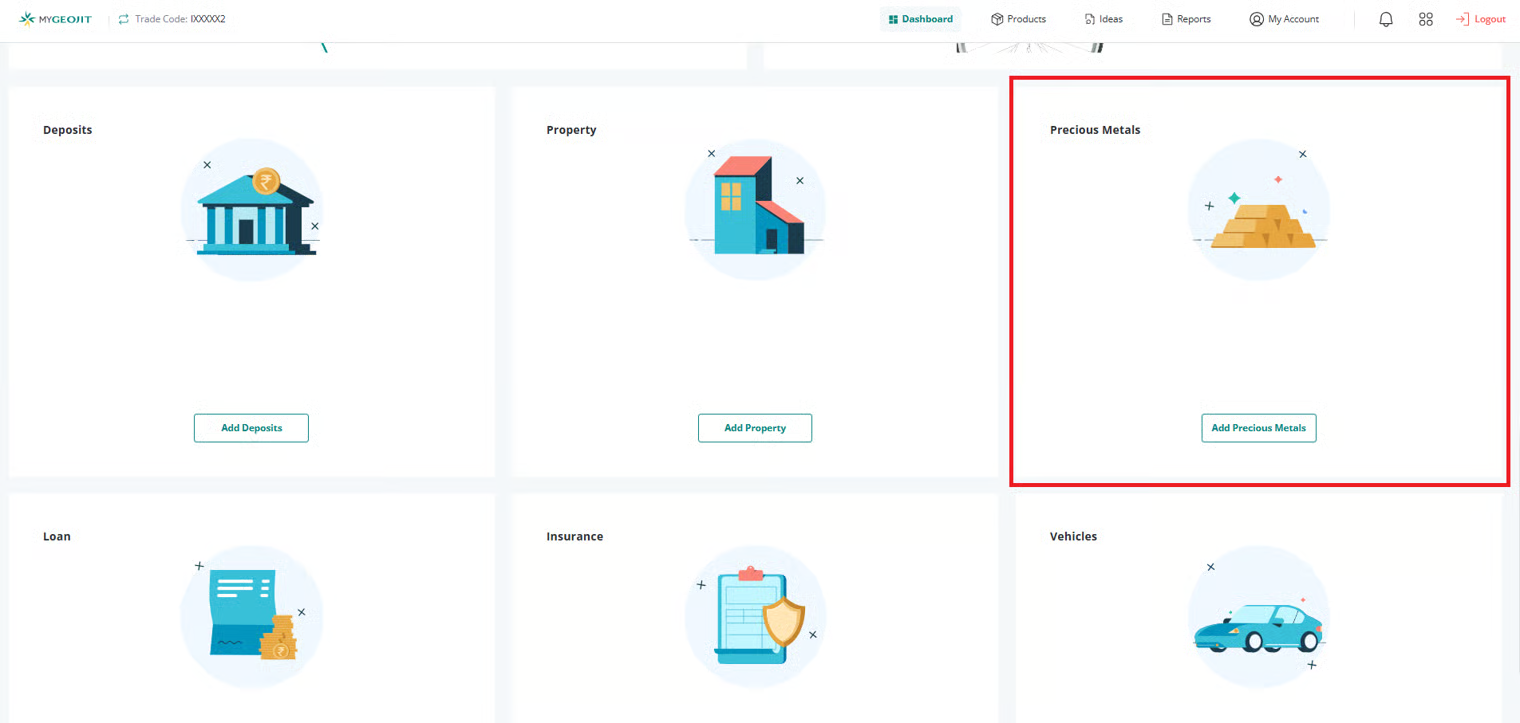Click the Property building illustration
This screenshot has width=1520, height=723.
[x=756, y=210]
